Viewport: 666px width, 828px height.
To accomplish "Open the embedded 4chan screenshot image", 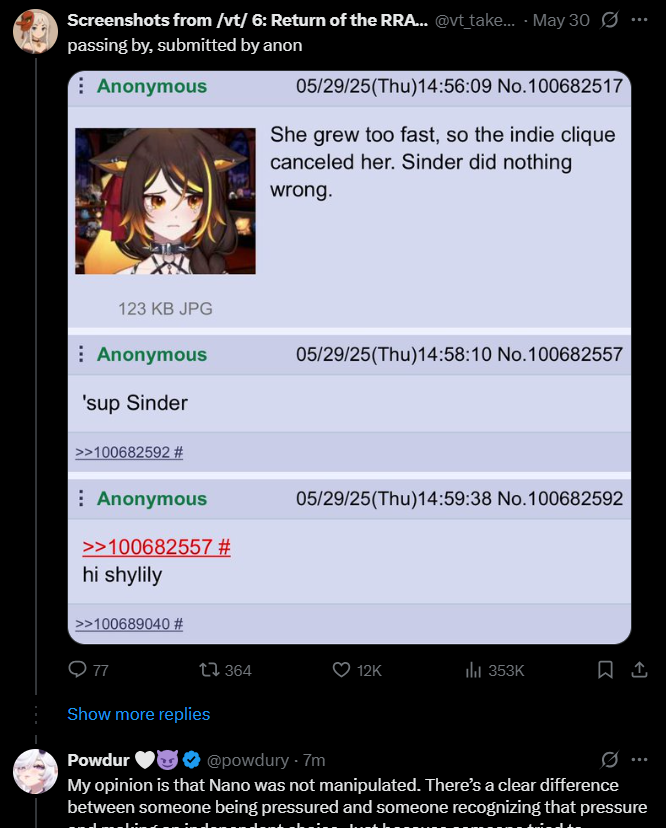I will pos(349,357).
